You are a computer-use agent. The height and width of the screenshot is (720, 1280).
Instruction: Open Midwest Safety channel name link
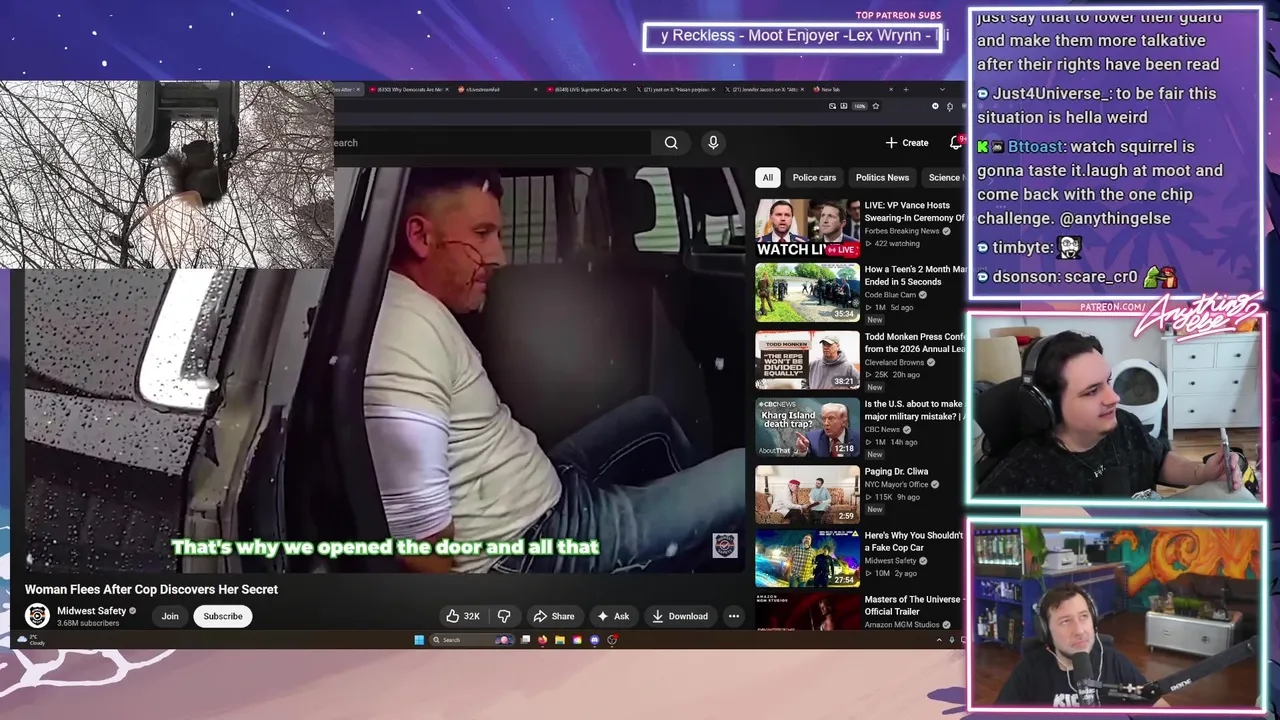91,611
